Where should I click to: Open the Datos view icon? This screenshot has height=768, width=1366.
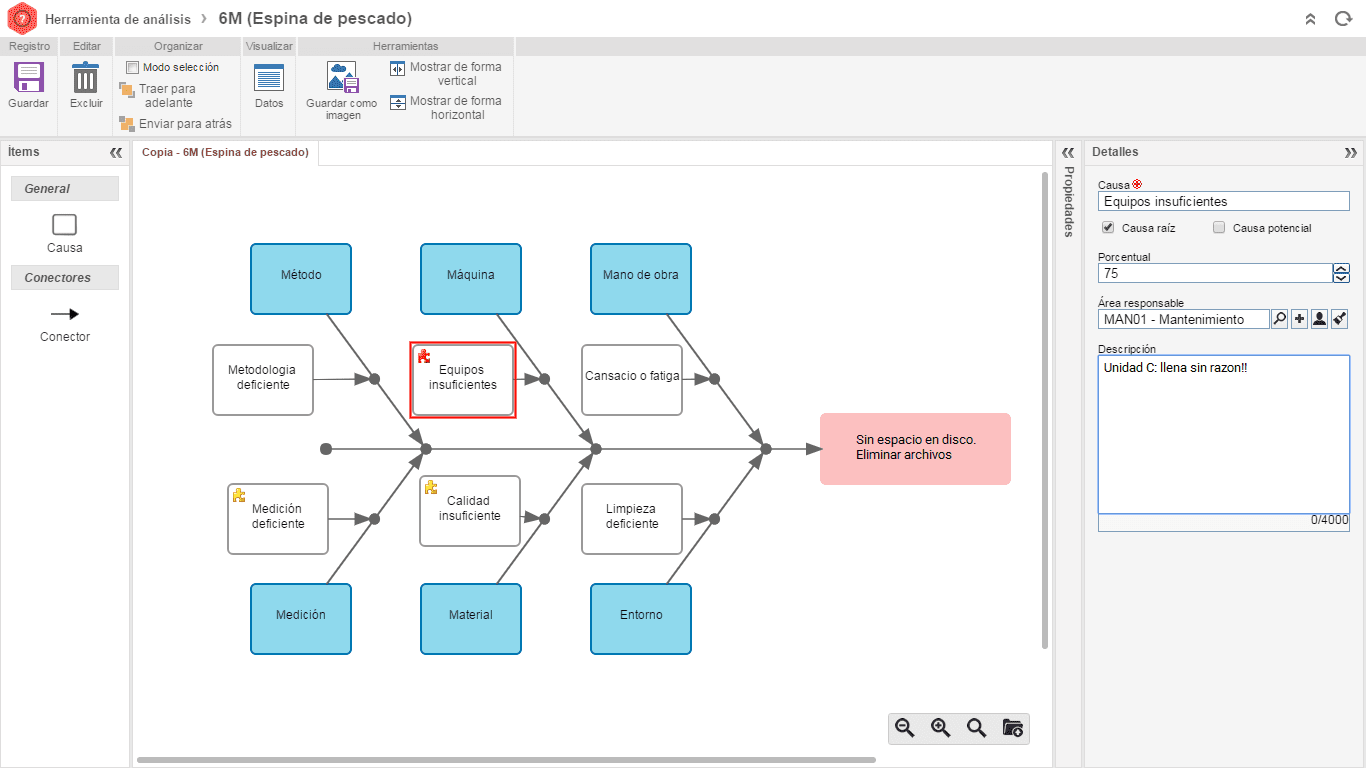(269, 78)
